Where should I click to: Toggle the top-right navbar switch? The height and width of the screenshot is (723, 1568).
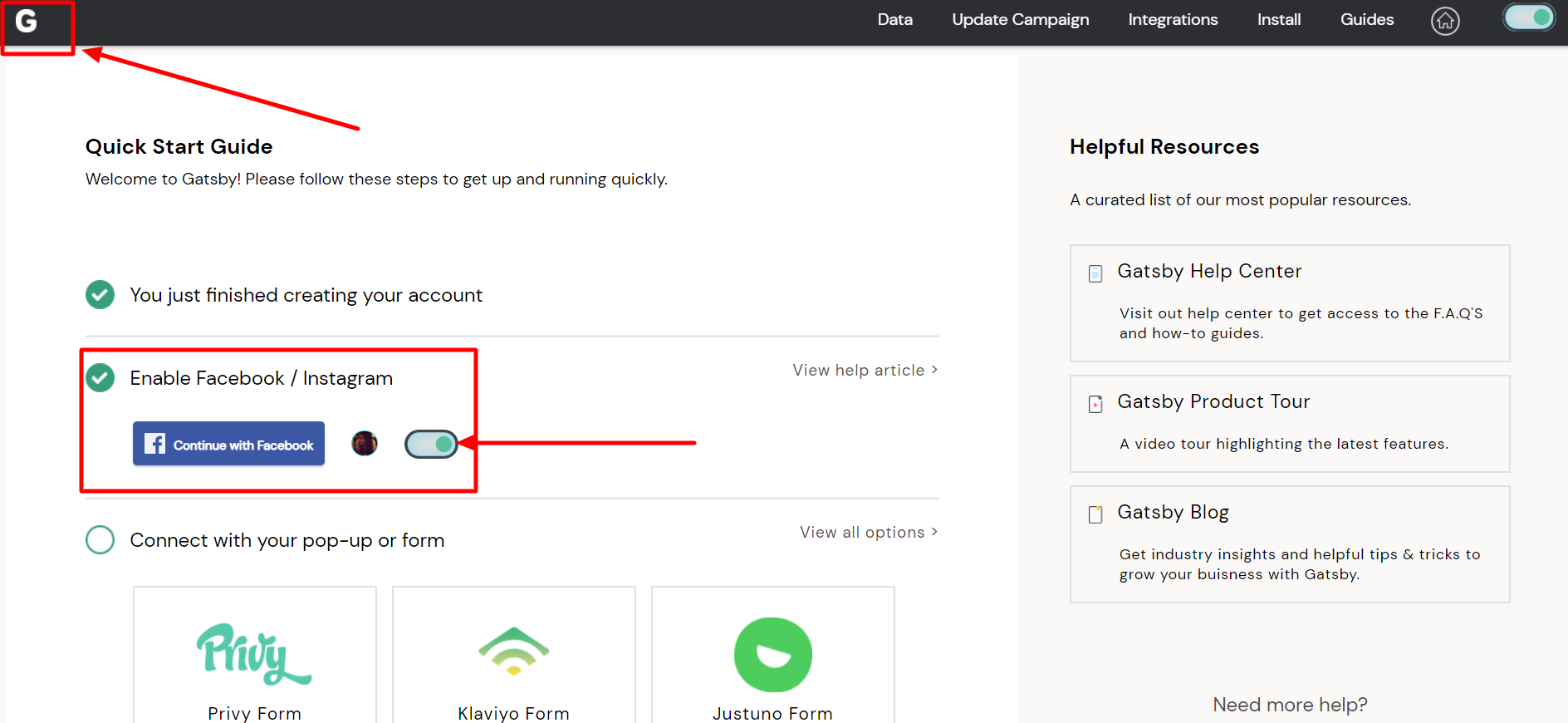click(x=1529, y=17)
